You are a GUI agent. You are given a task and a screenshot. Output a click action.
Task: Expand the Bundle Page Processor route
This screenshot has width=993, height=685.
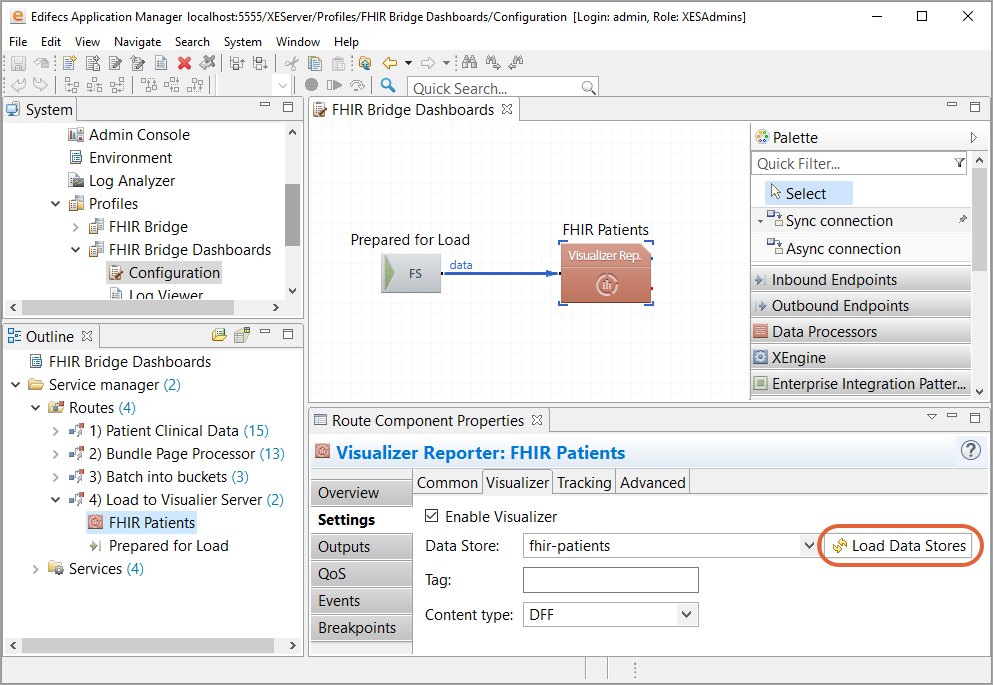point(55,454)
